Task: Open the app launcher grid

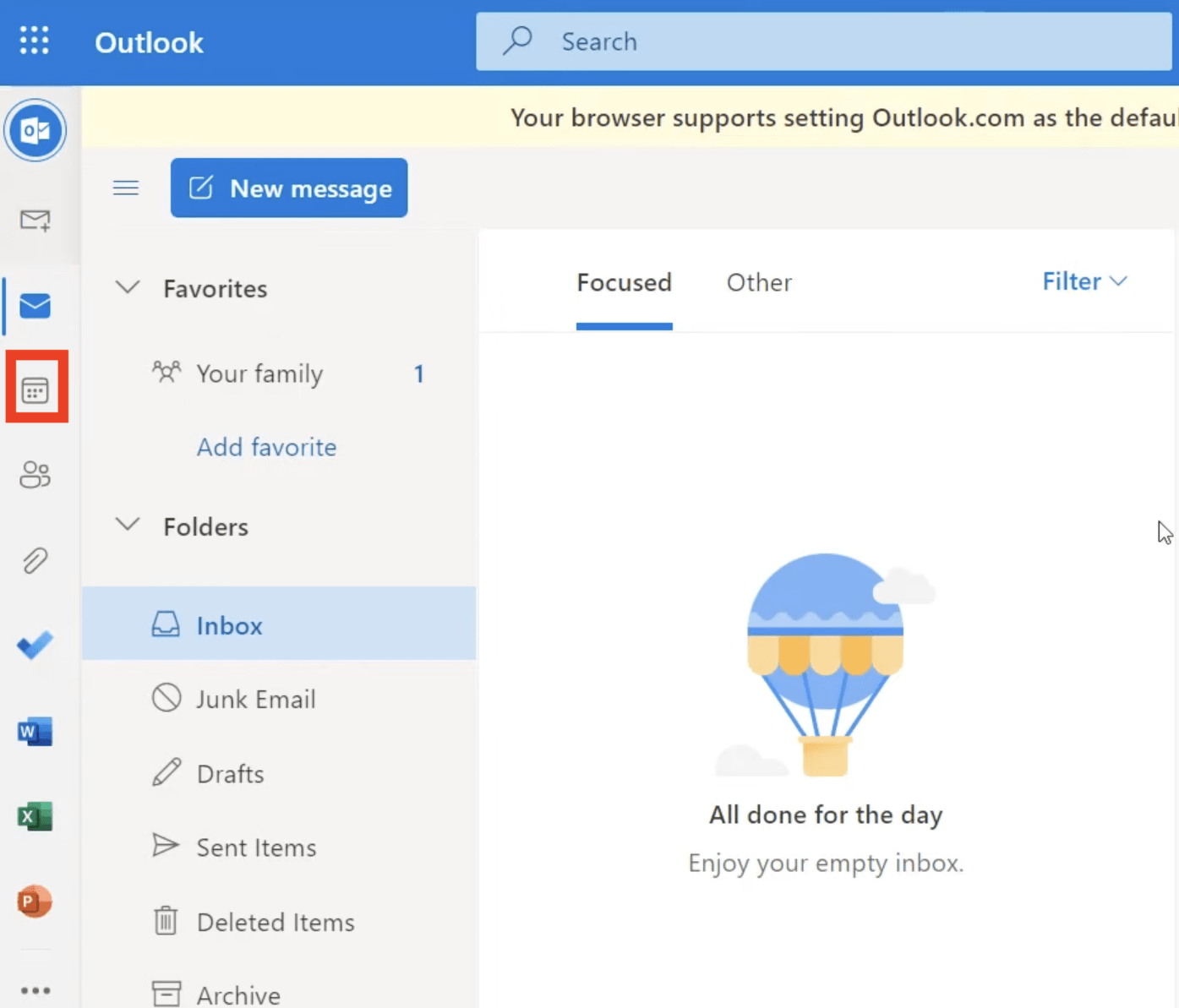Action: (35, 41)
